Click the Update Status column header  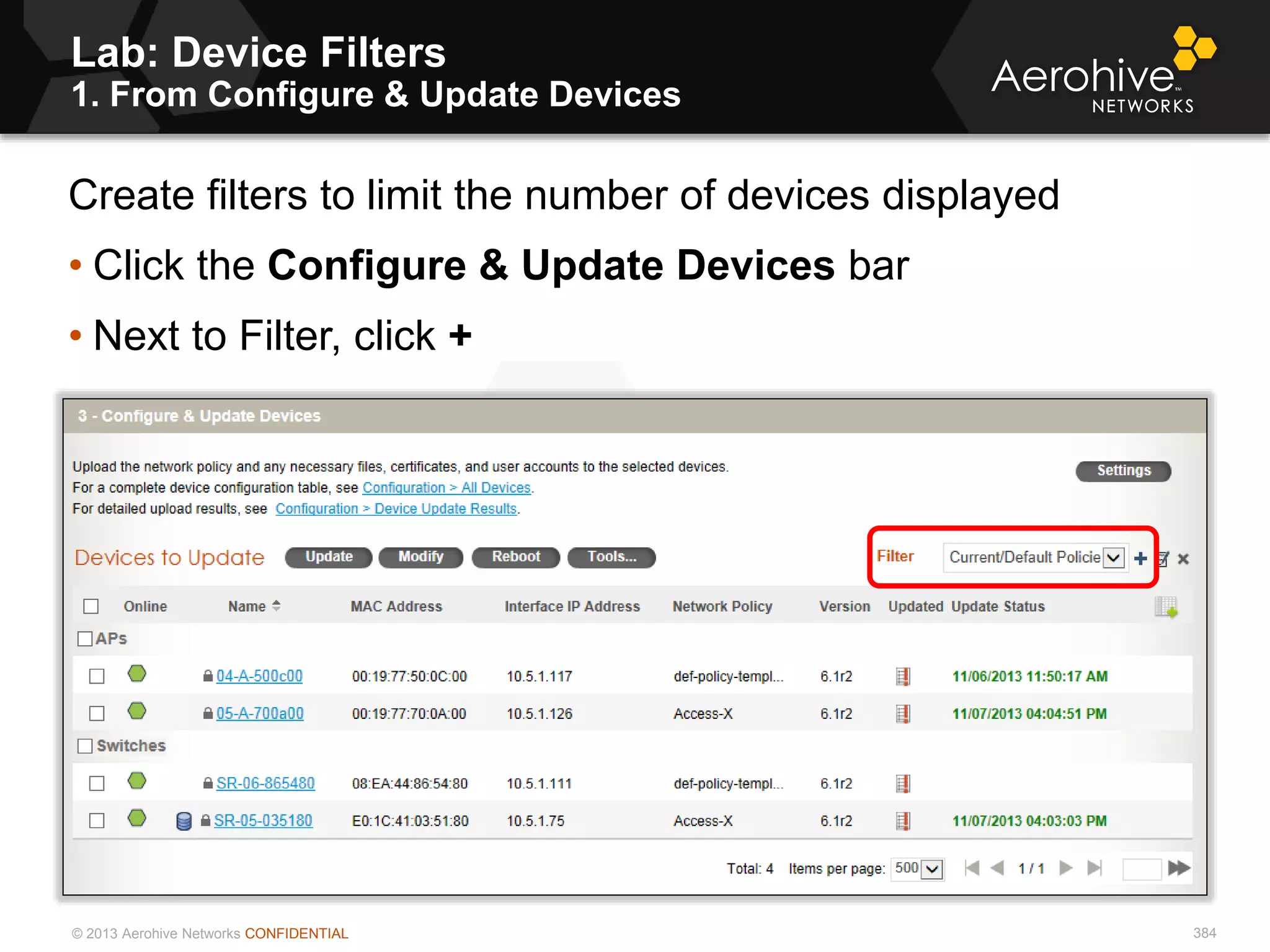pyautogui.click(x=998, y=607)
